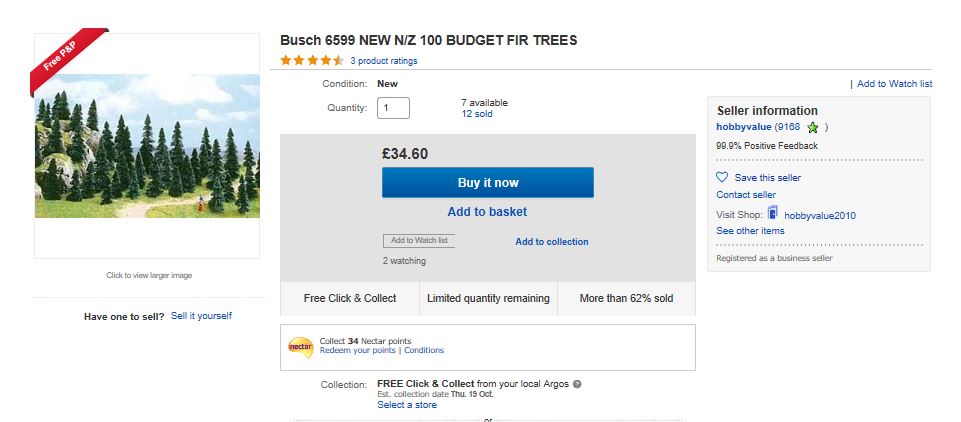Click Select a store link
The width and height of the screenshot is (961, 422).
click(407, 405)
